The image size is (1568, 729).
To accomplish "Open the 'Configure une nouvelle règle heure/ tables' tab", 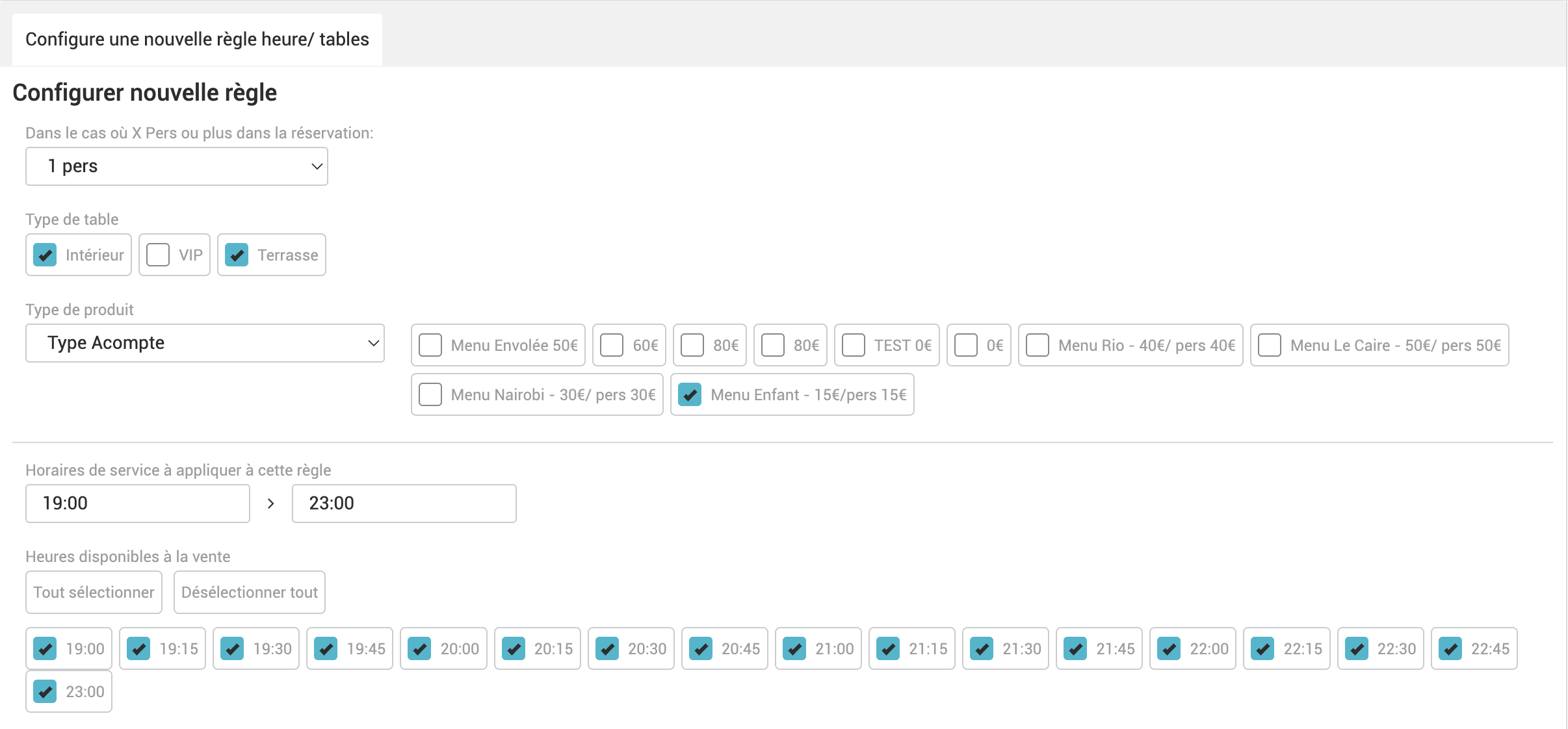I will click(x=197, y=39).
